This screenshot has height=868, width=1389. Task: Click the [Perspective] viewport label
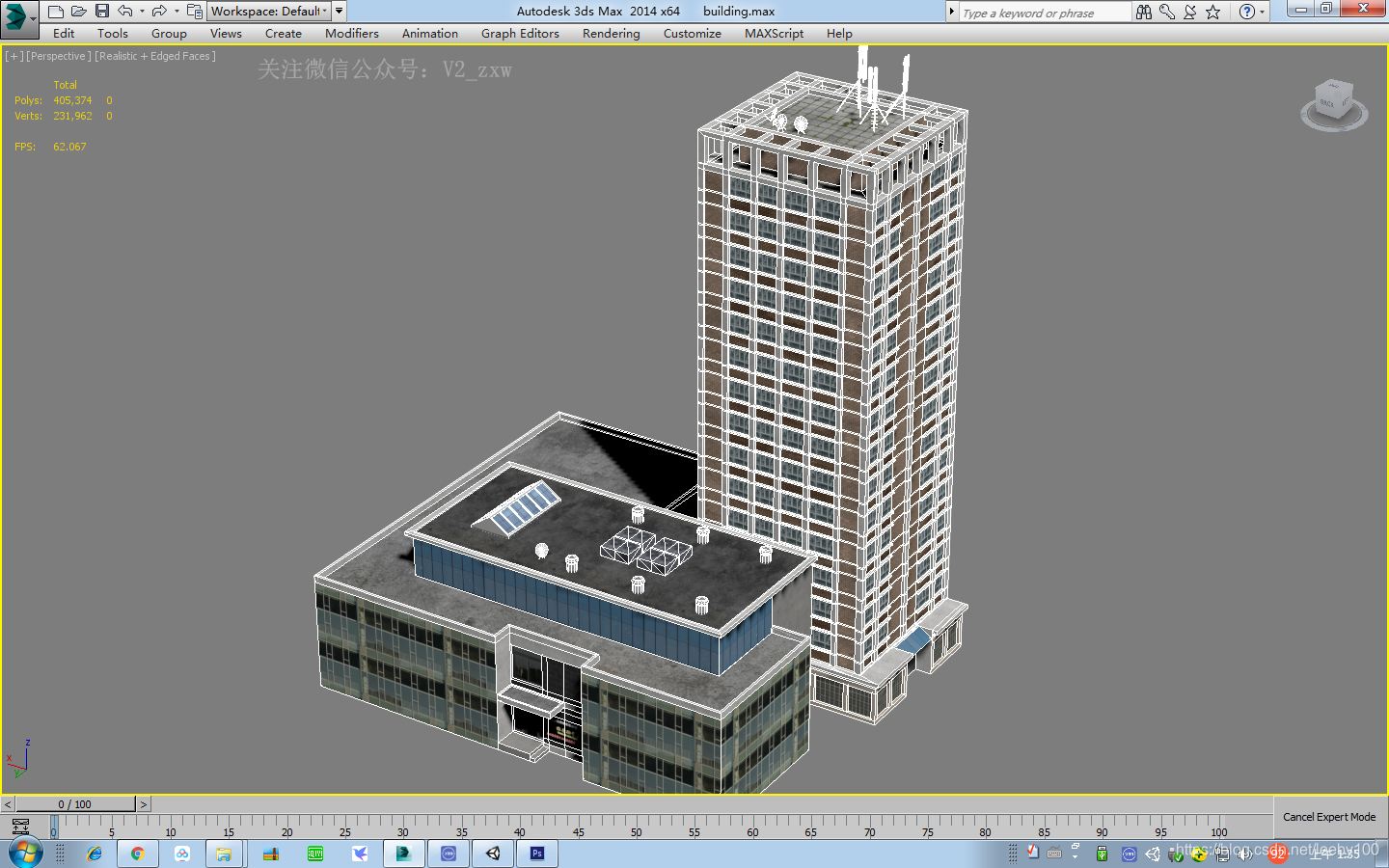tap(59, 56)
